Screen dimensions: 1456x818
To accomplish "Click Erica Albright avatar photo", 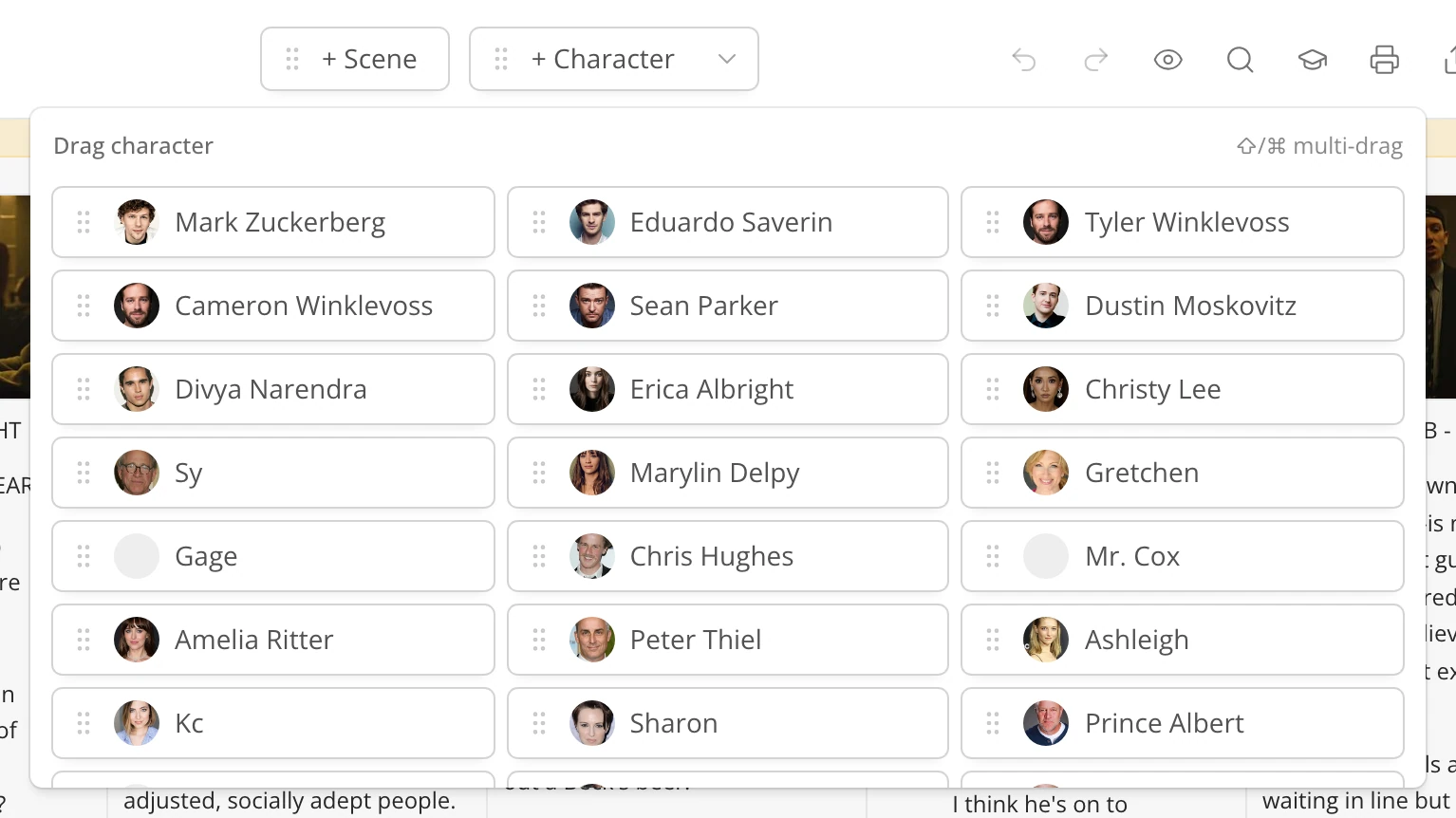I will coord(592,389).
